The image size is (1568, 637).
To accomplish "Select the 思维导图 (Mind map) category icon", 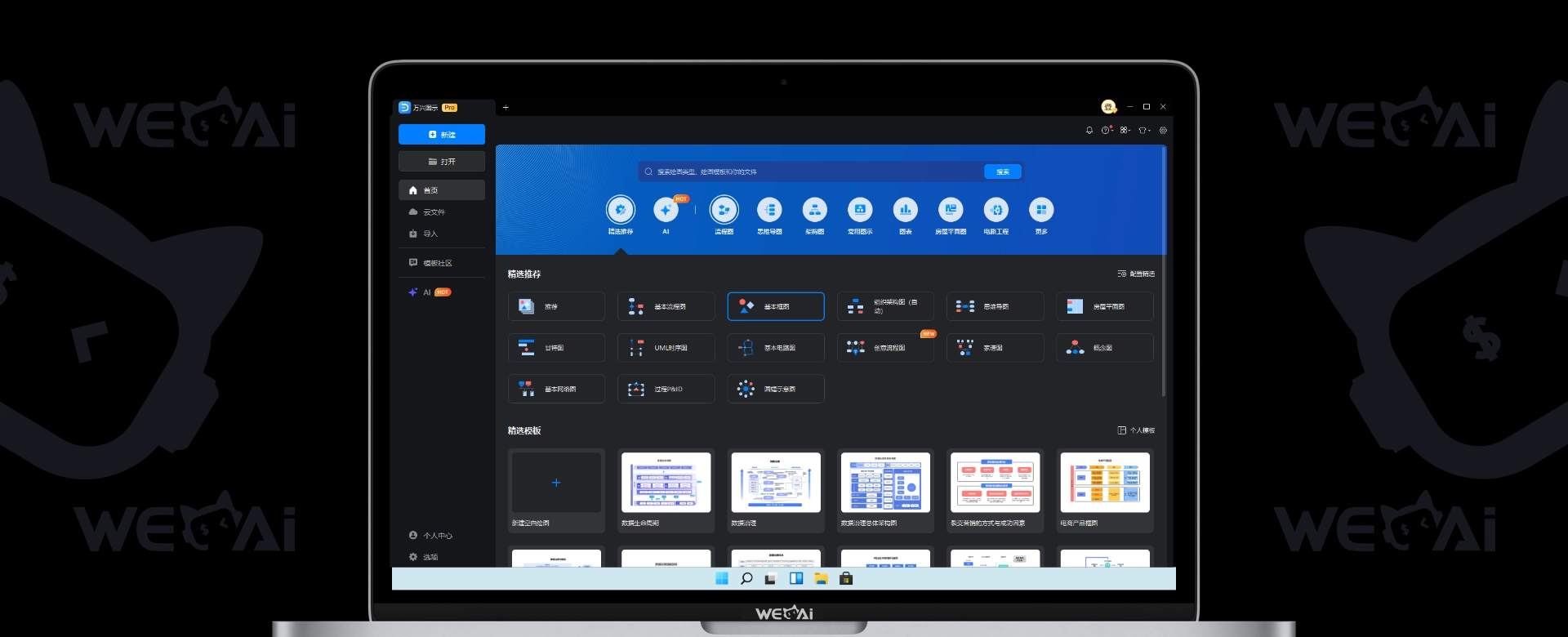I will pos(769,211).
